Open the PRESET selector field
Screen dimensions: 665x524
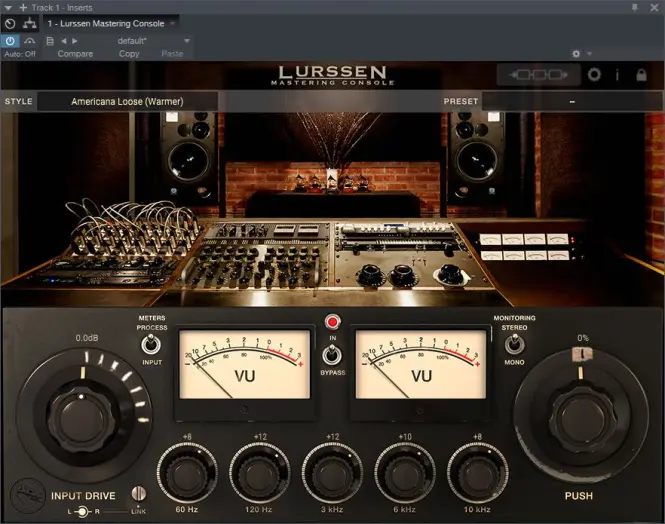[x=572, y=101]
